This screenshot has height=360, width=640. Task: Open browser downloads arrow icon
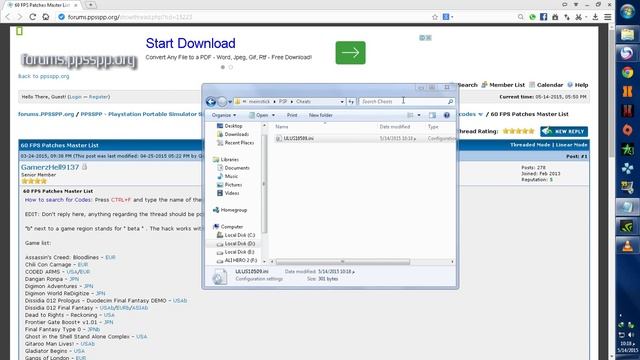tap(596, 17)
